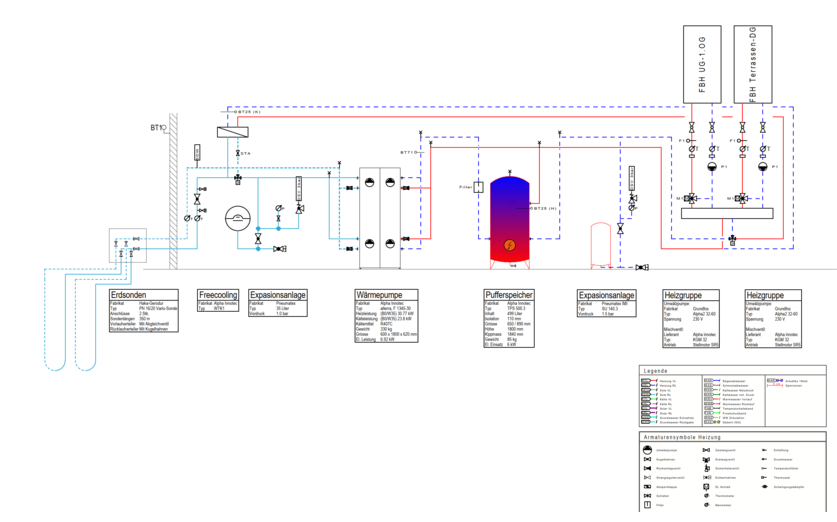Click the WW Zirkulation legend entry
The width and height of the screenshot is (837, 522).
tap(725, 418)
